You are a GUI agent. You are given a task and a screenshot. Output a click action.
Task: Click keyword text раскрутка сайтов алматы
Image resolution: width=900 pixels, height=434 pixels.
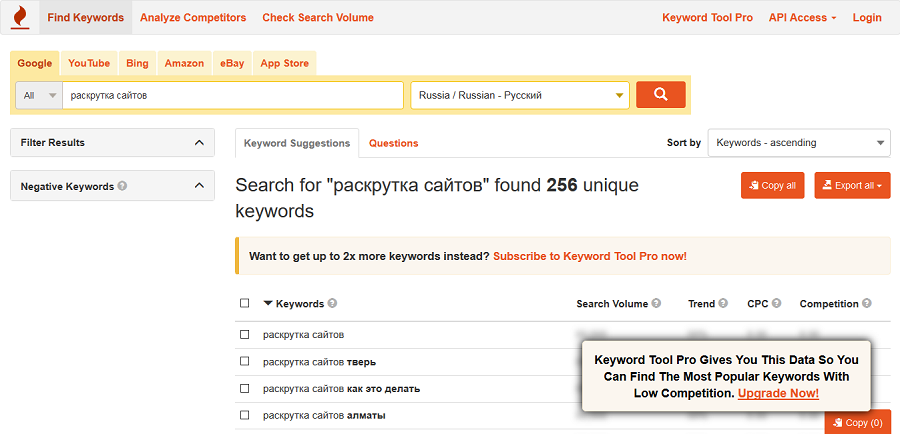pyautogui.click(x=324, y=415)
